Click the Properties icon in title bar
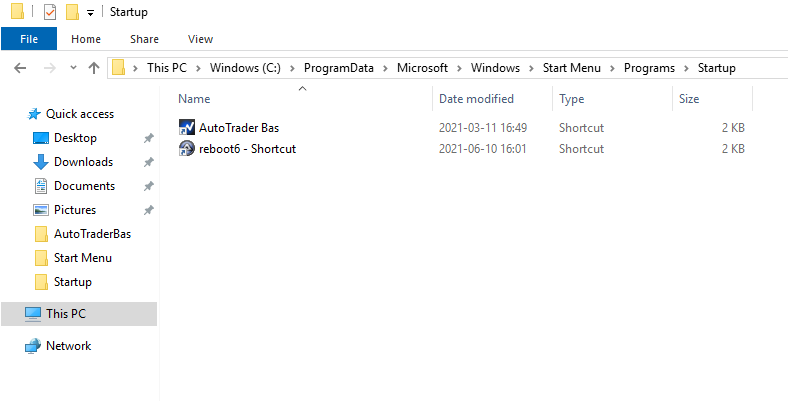 (50, 12)
